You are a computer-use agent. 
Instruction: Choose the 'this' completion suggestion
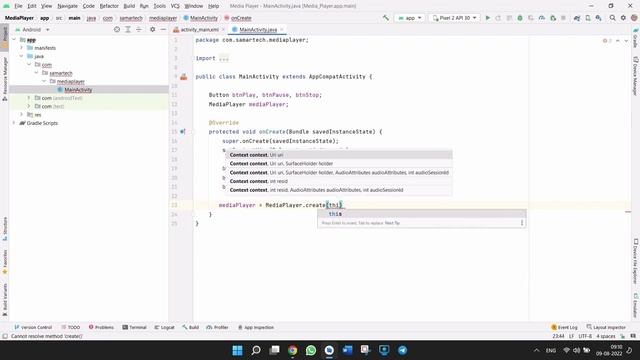click(x=422, y=214)
